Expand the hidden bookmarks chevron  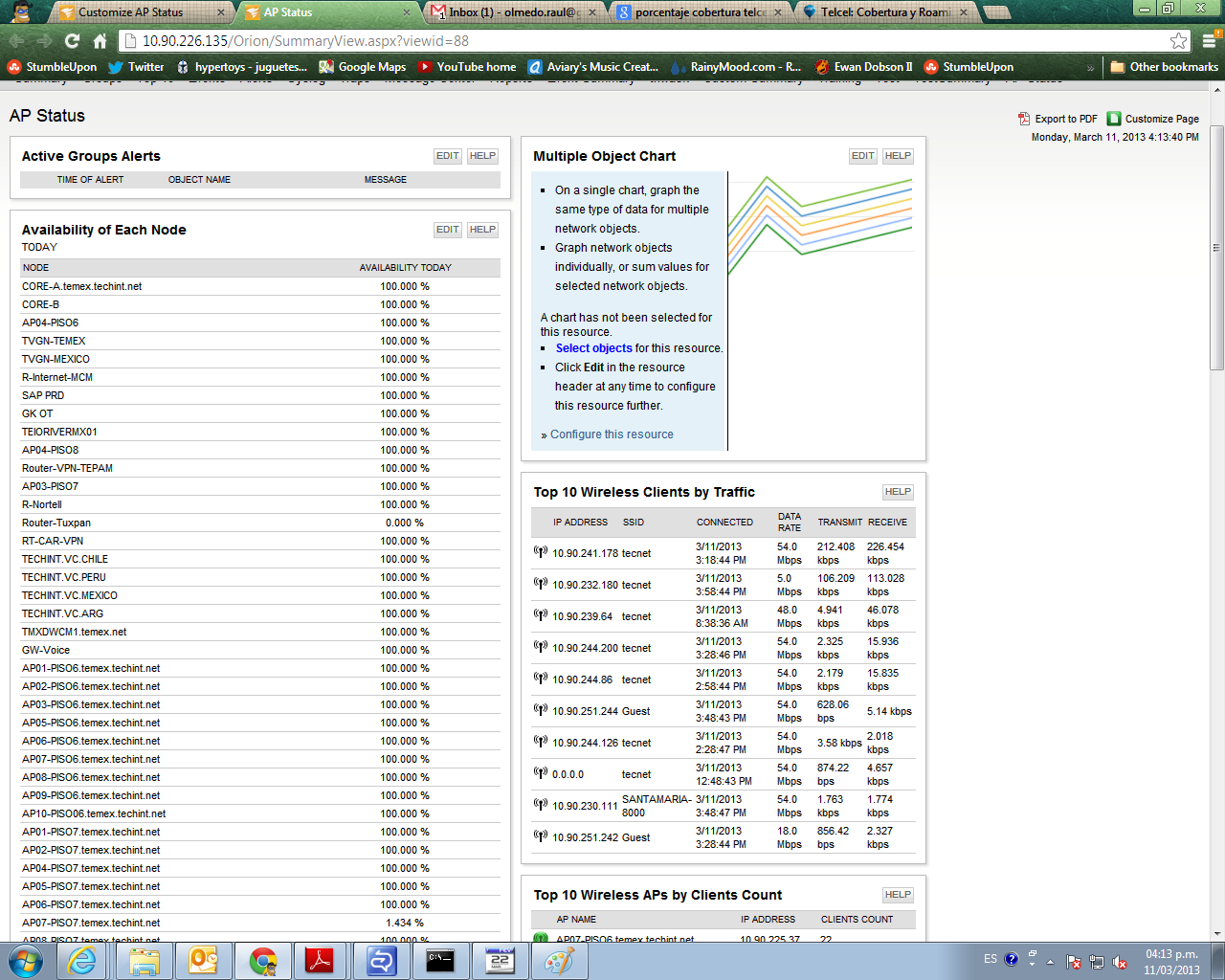(1090, 68)
